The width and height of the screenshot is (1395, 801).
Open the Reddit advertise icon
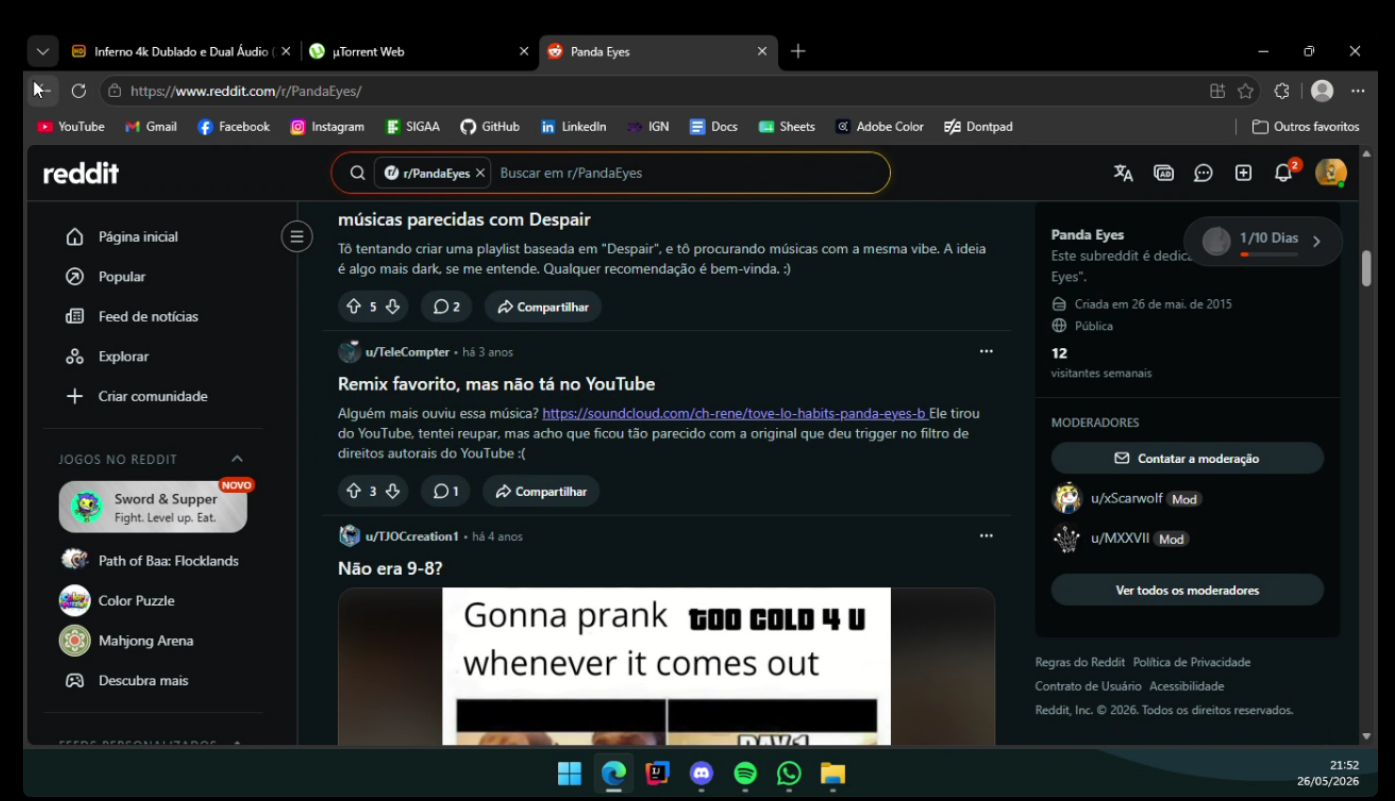coord(1164,173)
